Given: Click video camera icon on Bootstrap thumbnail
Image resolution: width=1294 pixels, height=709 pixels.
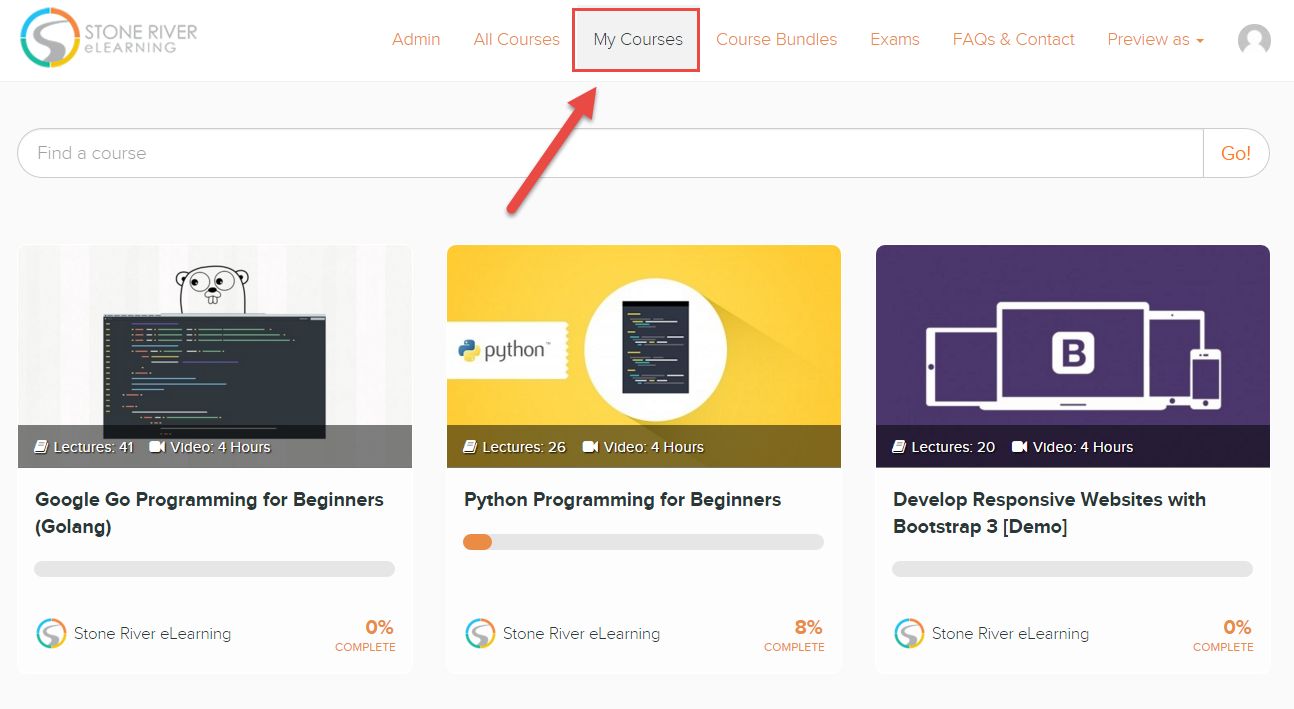Looking at the screenshot, I should click(x=1019, y=447).
